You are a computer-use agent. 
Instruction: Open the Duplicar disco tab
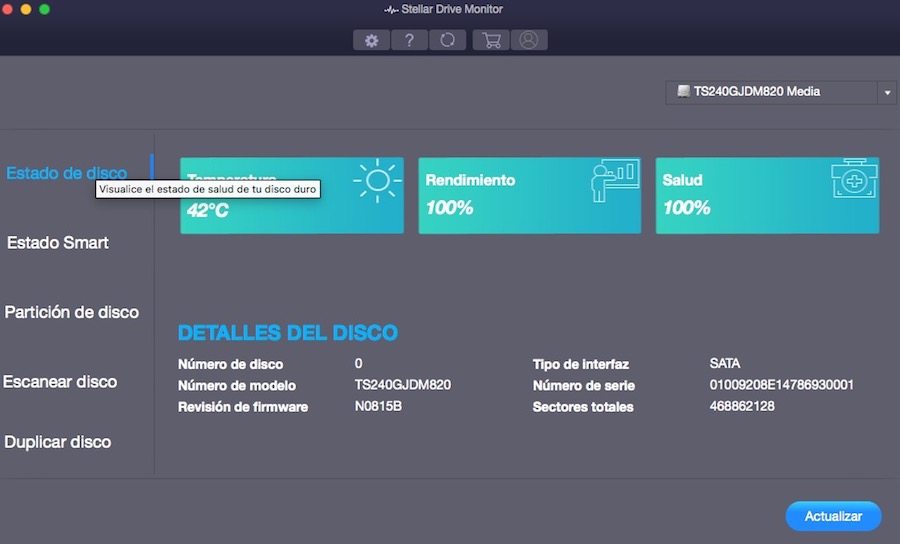(57, 442)
